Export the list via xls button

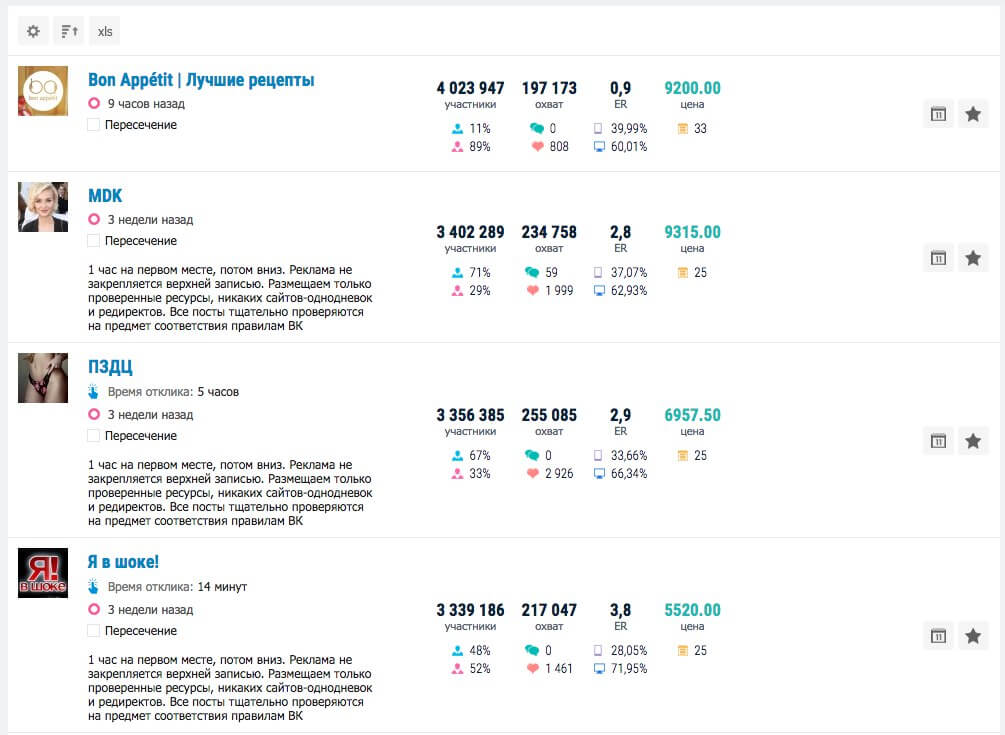click(105, 31)
